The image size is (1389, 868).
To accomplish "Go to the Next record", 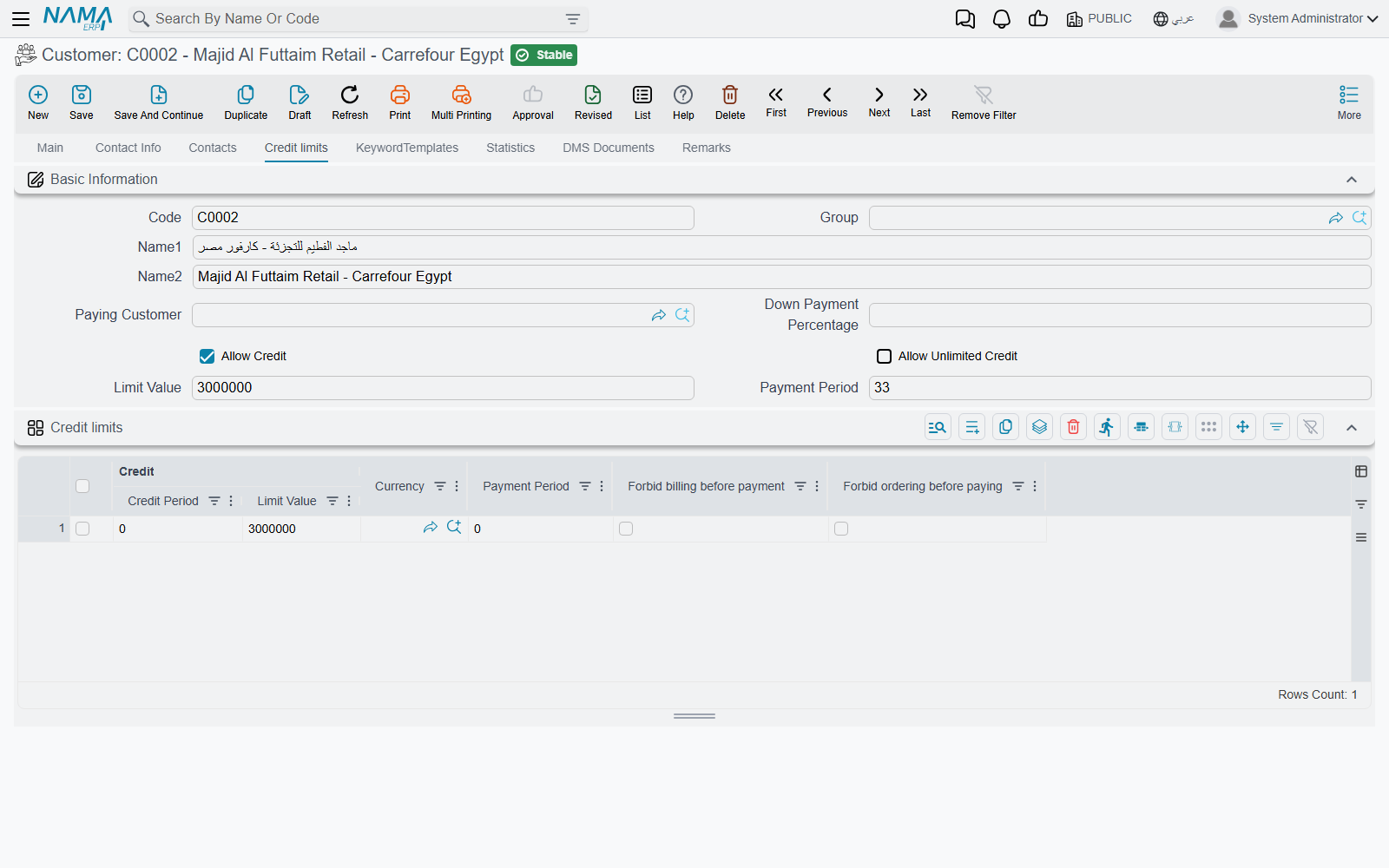I will [x=879, y=102].
